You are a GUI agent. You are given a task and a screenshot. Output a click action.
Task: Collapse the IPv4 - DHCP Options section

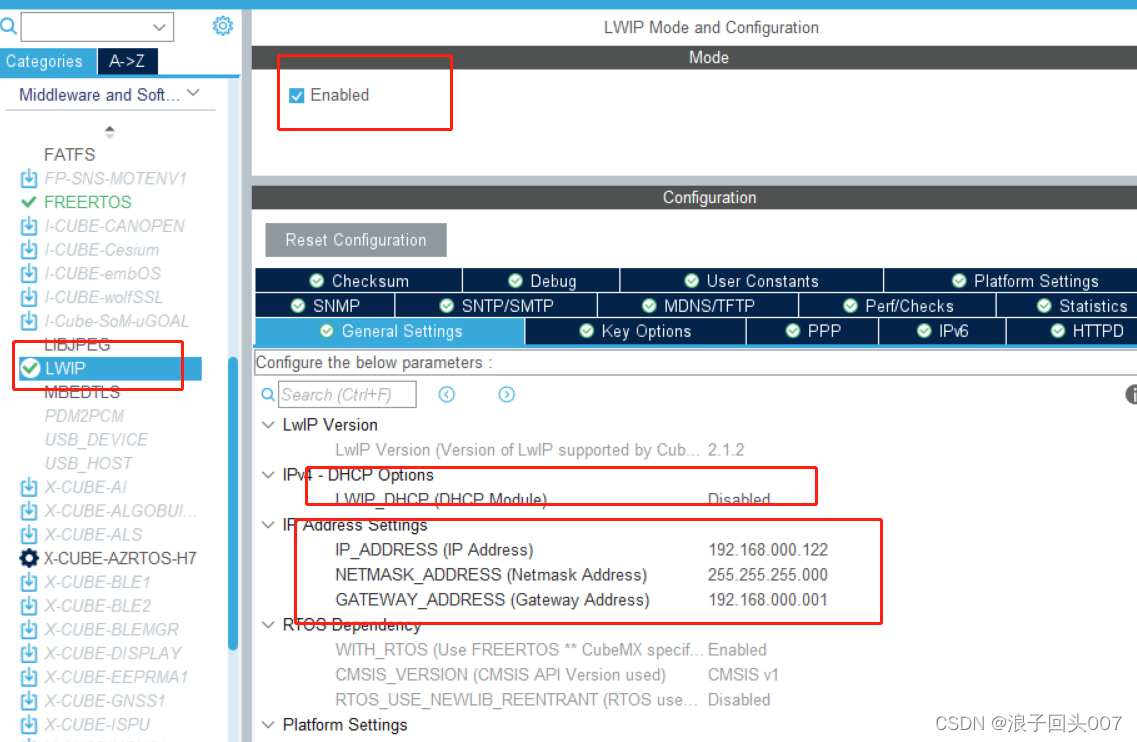pos(268,475)
